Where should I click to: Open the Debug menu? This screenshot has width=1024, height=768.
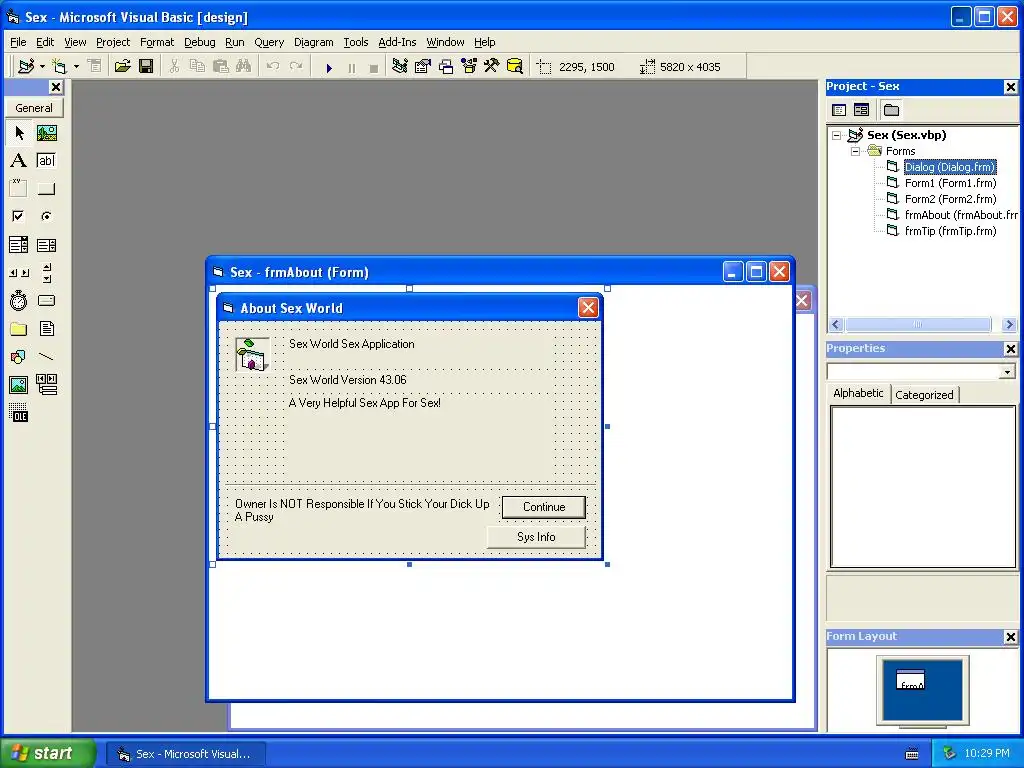(x=200, y=42)
